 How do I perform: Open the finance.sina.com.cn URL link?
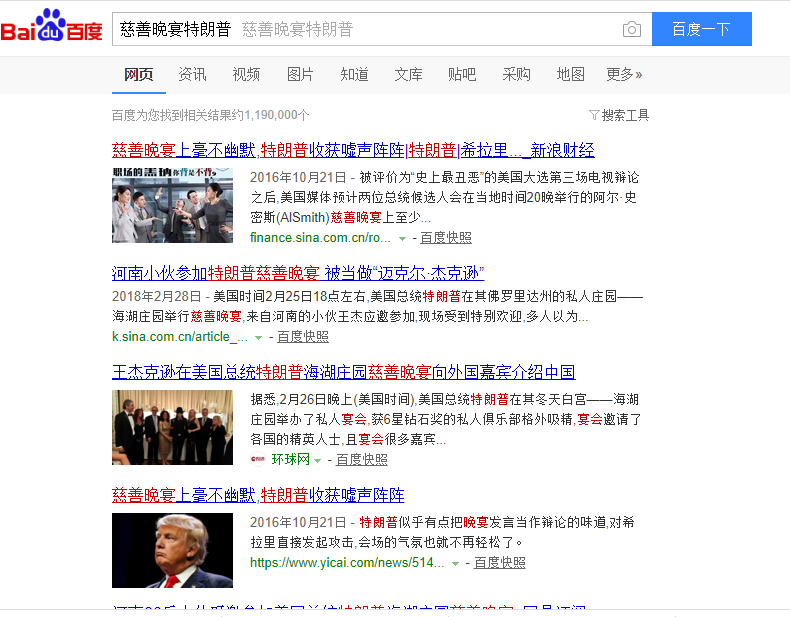pyautogui.click(x=320, y=238)
